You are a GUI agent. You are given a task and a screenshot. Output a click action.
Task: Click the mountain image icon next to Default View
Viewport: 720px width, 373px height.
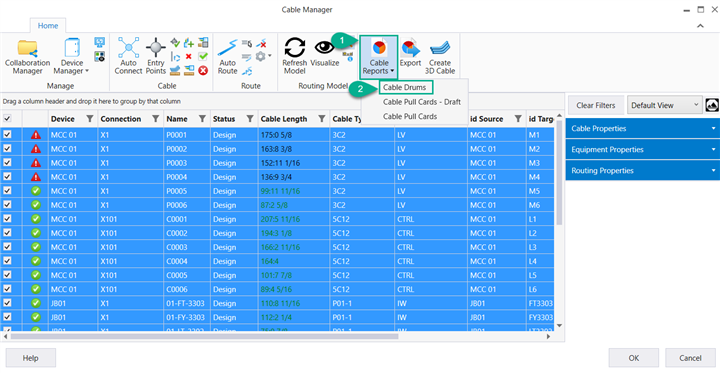click(x=712, y=105)
